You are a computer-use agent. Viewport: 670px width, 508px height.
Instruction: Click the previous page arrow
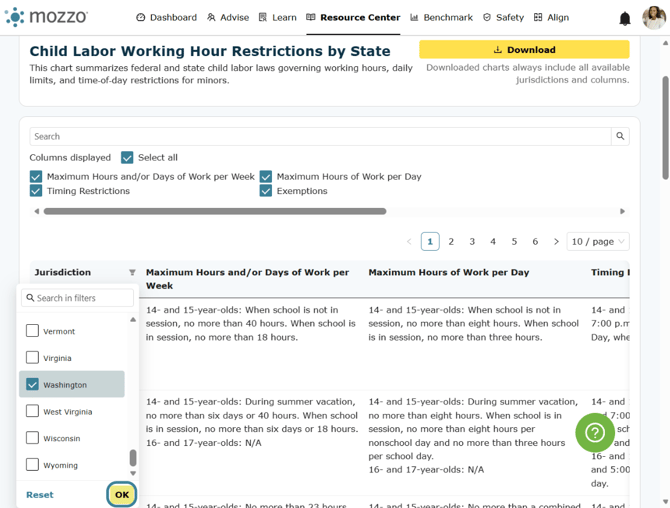[409, 242]
